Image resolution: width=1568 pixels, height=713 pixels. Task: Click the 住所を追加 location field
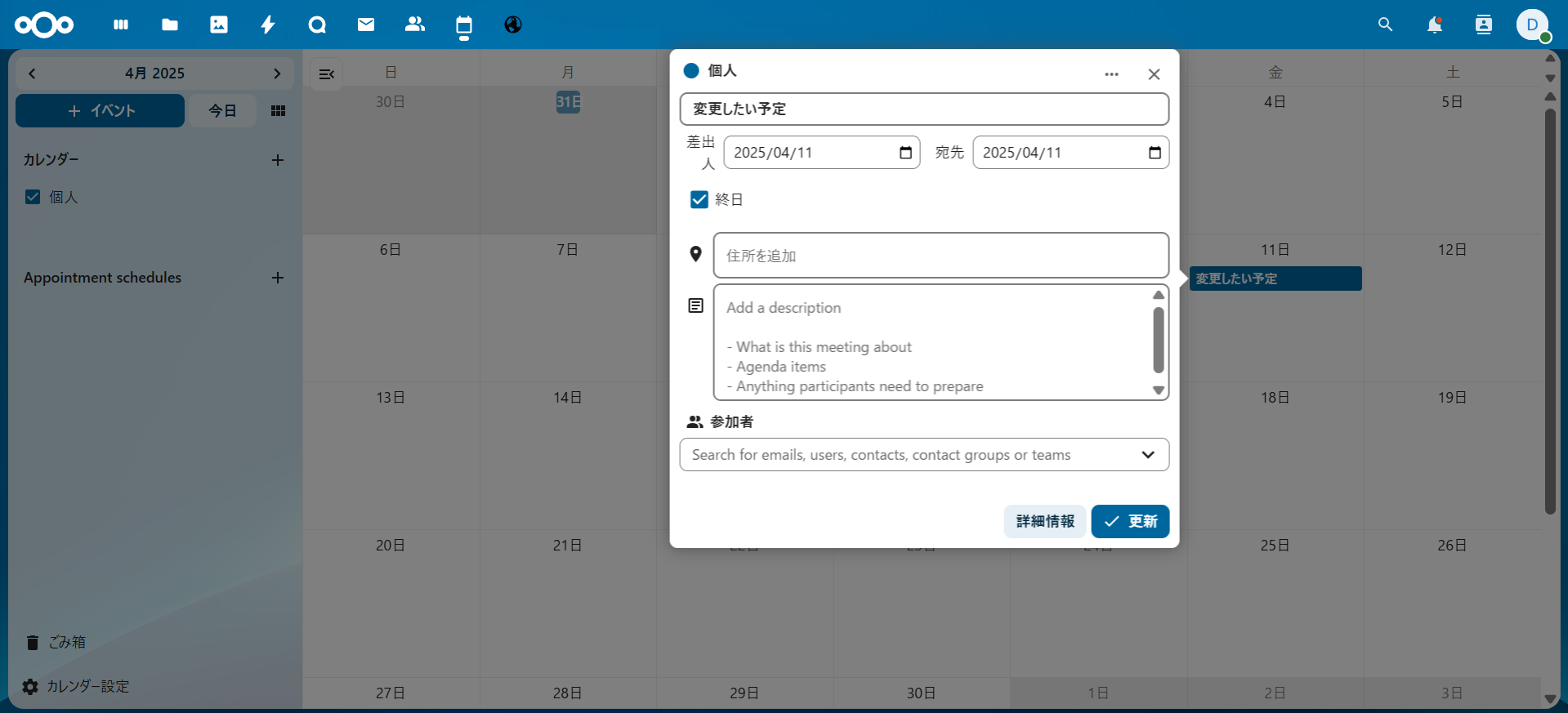pos(940,256)
